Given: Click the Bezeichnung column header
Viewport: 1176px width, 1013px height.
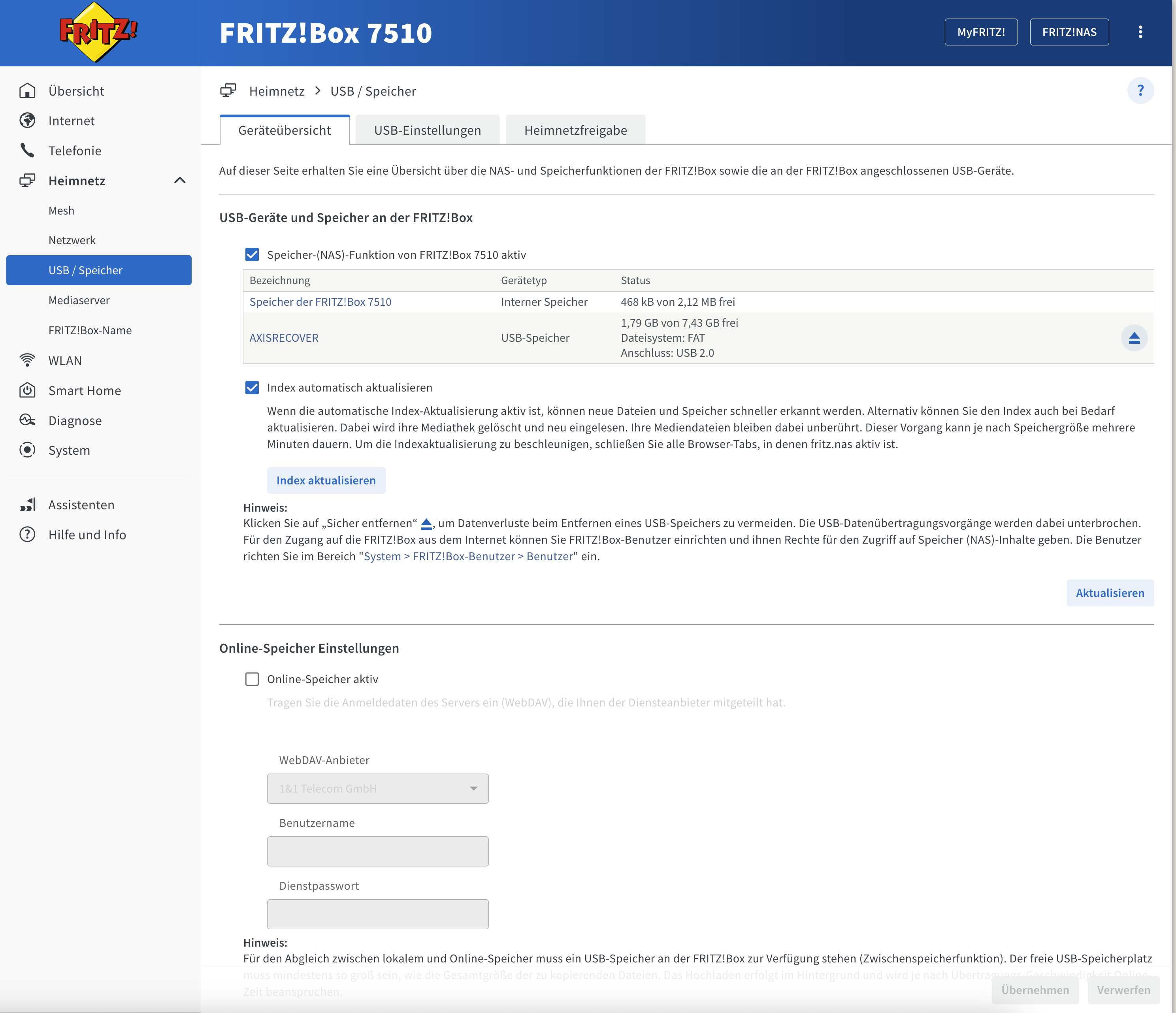Looking at the screenshot, I should [280, 281].
